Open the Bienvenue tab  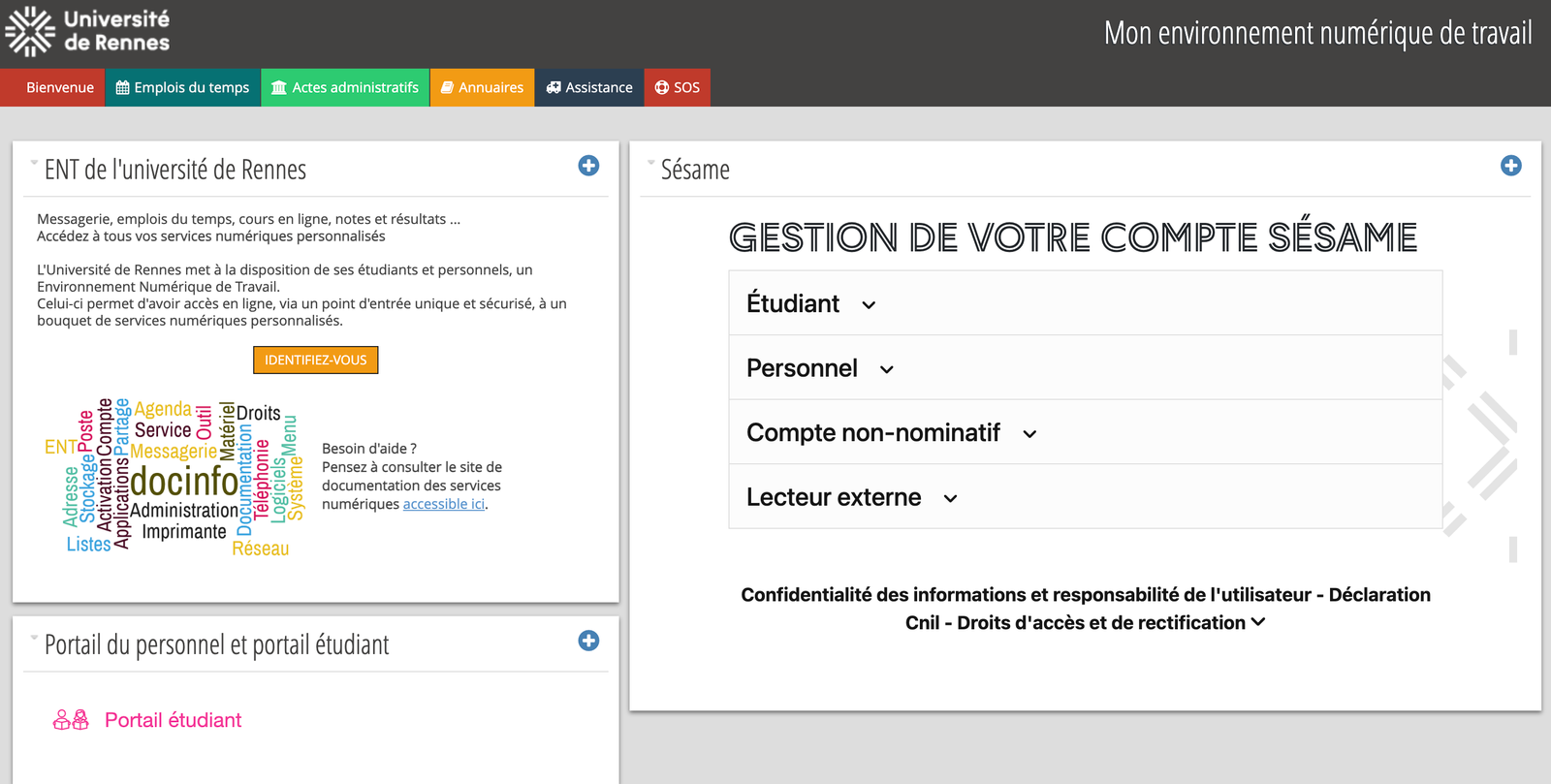click(59, 88)
